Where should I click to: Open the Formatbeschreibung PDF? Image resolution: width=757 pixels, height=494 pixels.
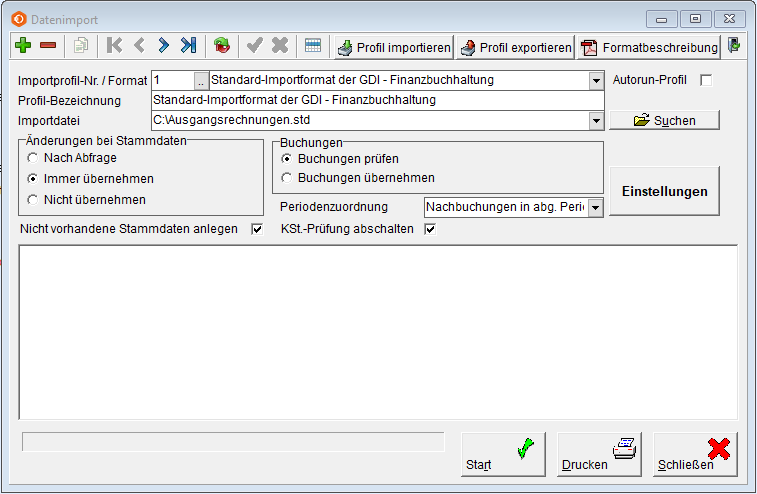(x=650, y=47)
